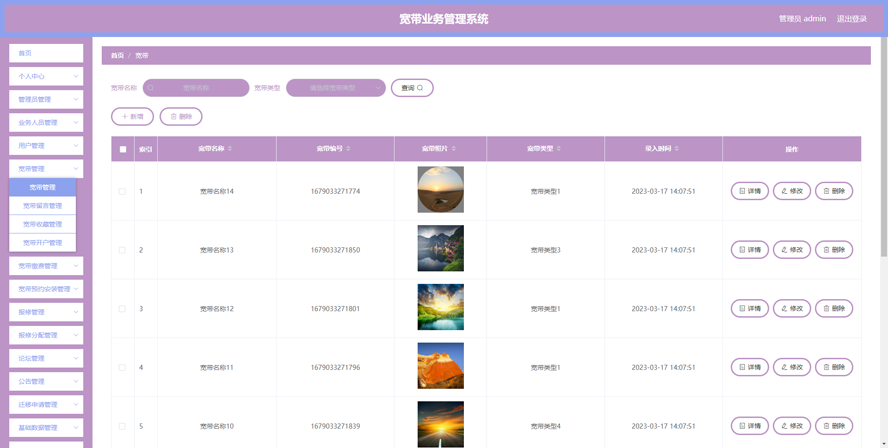Open 宽带开户管理 submenu item
888x448 pixels.
point(42,242)
